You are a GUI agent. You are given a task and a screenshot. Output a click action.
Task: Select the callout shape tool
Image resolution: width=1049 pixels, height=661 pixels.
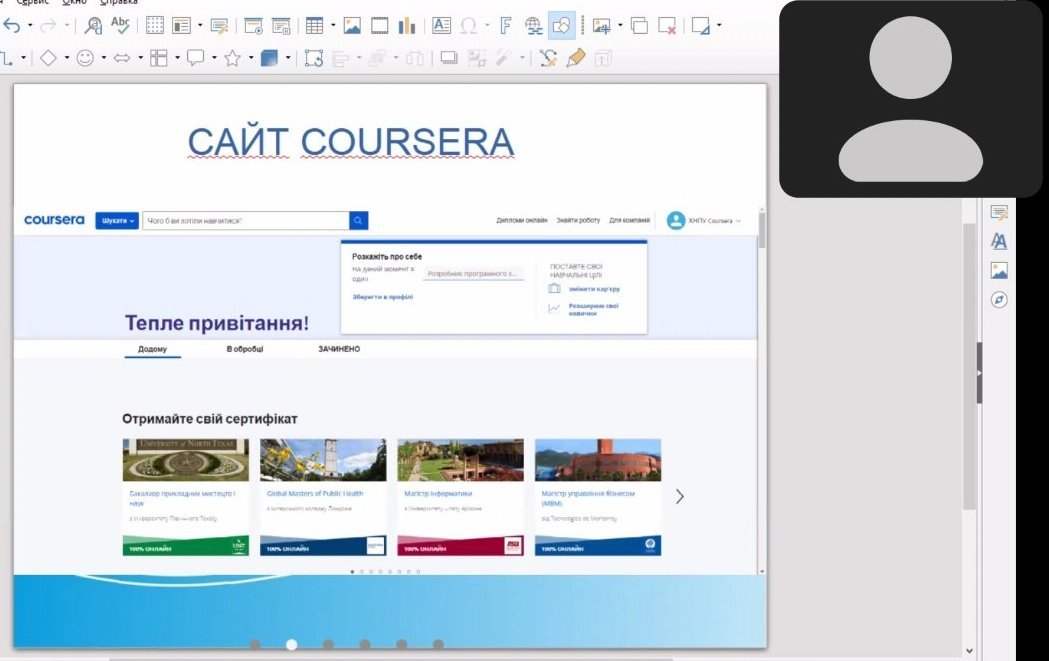click(x=195, y=58)
